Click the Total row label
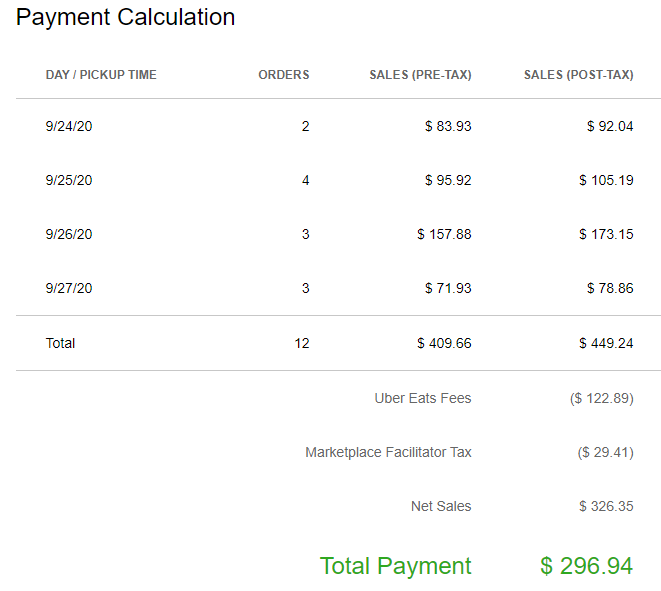The image size is (661, 591). point(60,343)
